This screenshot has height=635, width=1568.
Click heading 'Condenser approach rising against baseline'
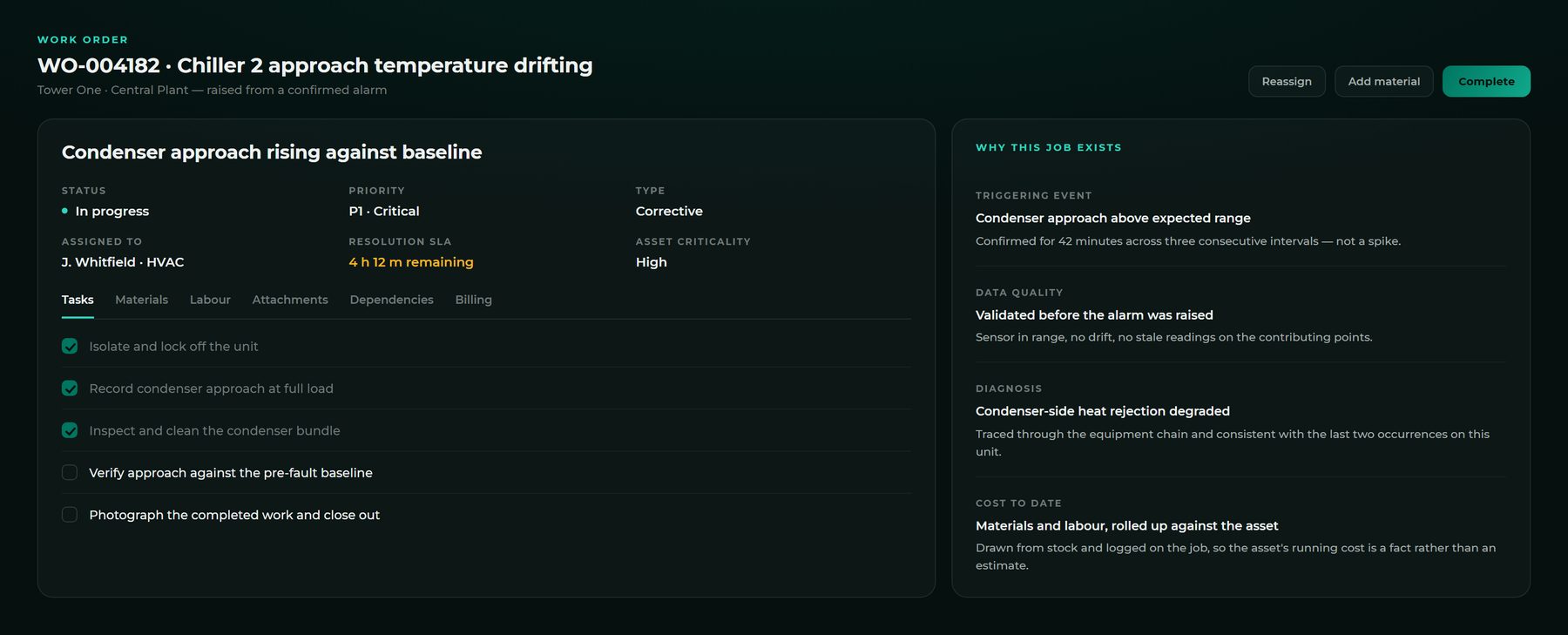(272, 152)
